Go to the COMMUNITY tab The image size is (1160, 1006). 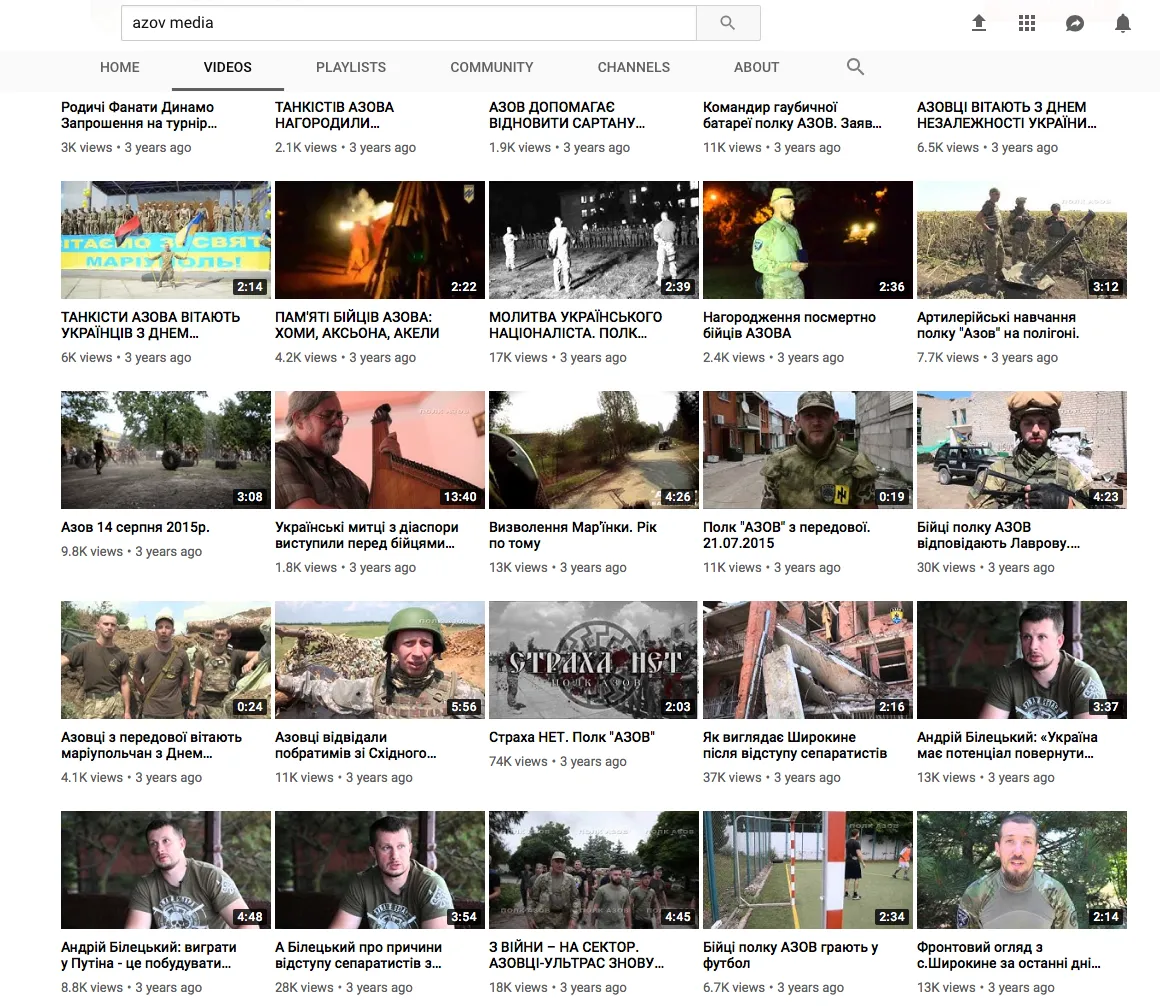(x=492, y=67)
